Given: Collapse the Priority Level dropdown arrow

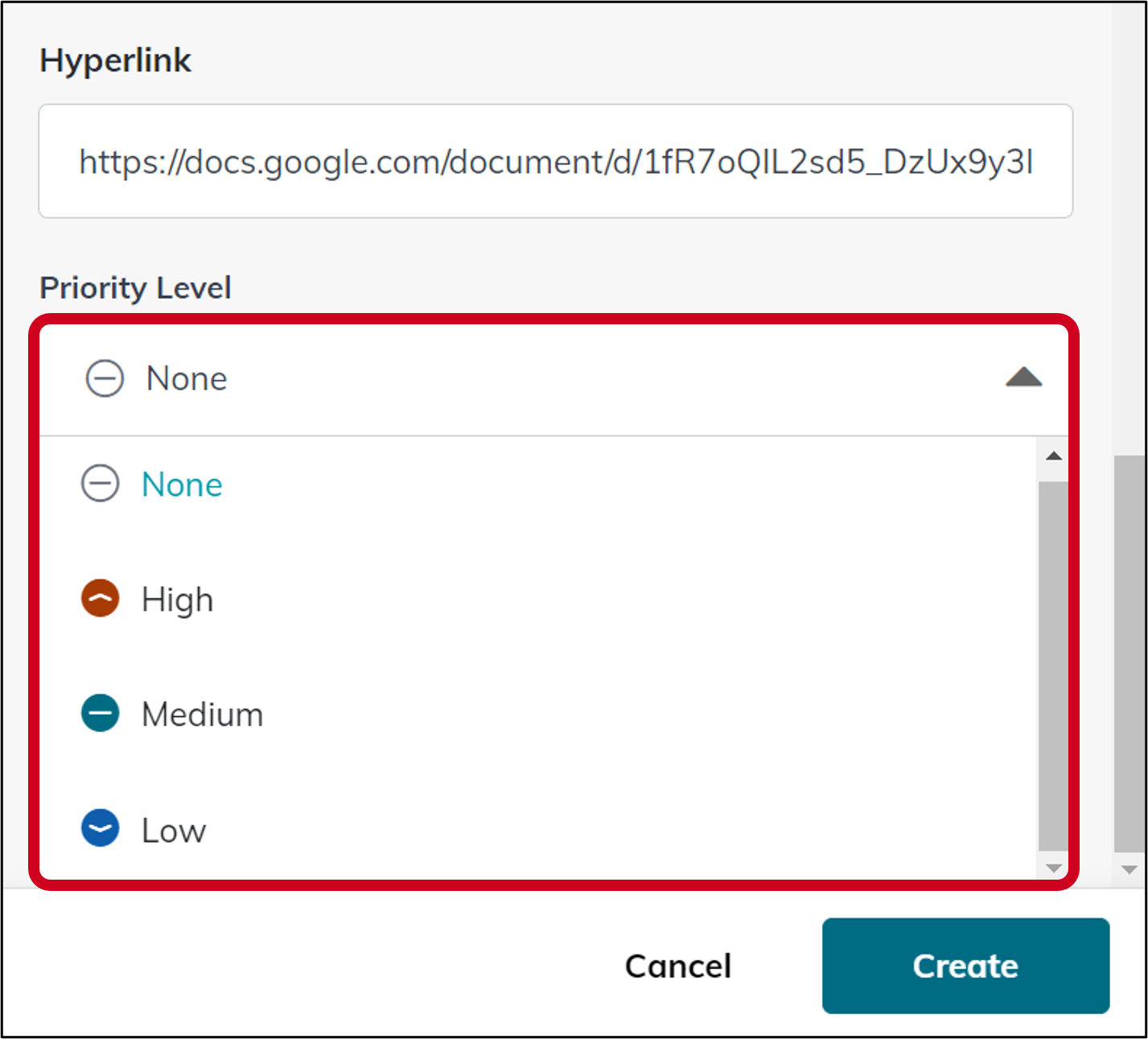Looking at the screenshot, I should (x=1023, y=377).
